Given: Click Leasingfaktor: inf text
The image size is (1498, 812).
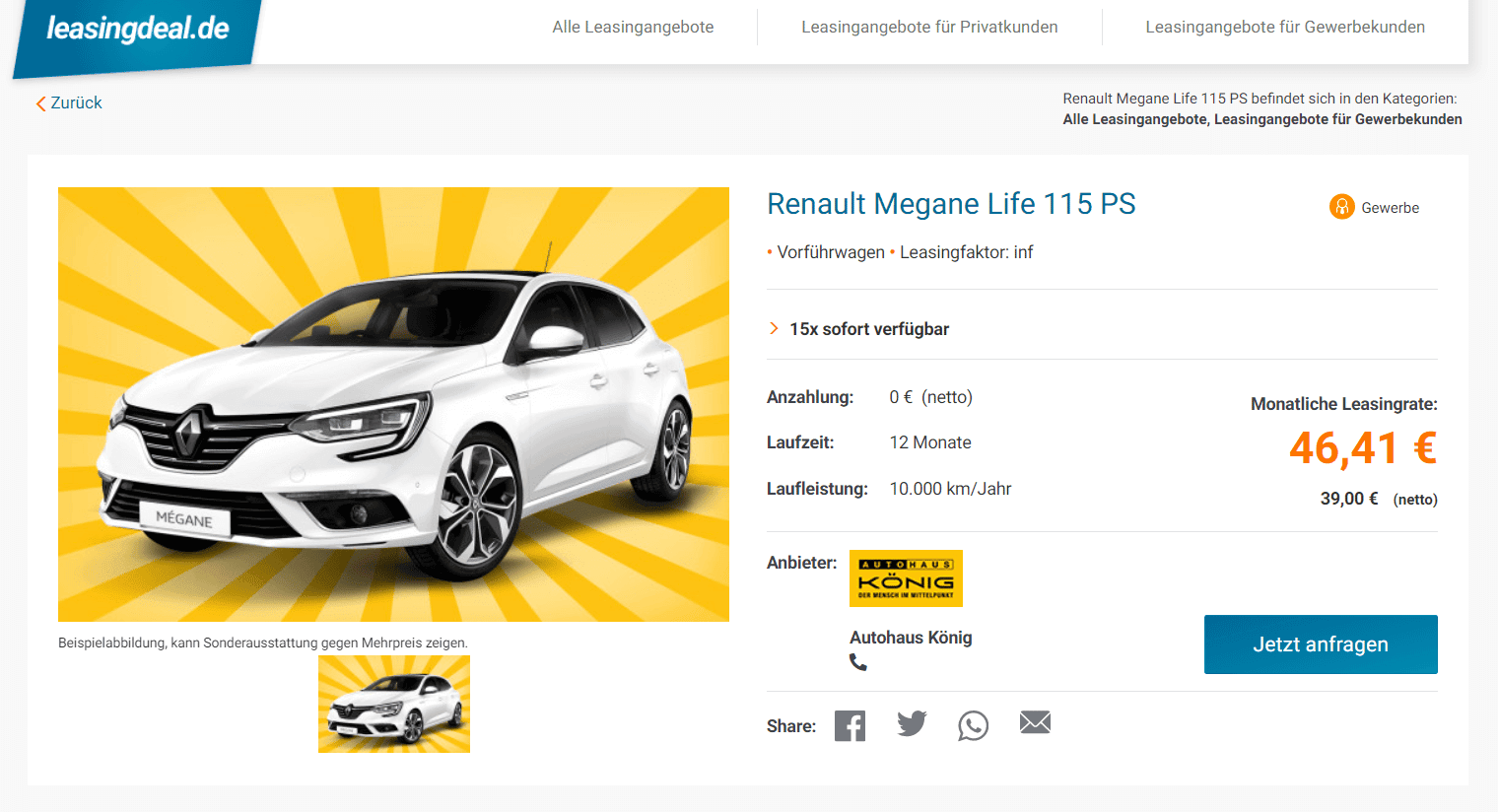Looking at the screenshot, I should point(966,252).
